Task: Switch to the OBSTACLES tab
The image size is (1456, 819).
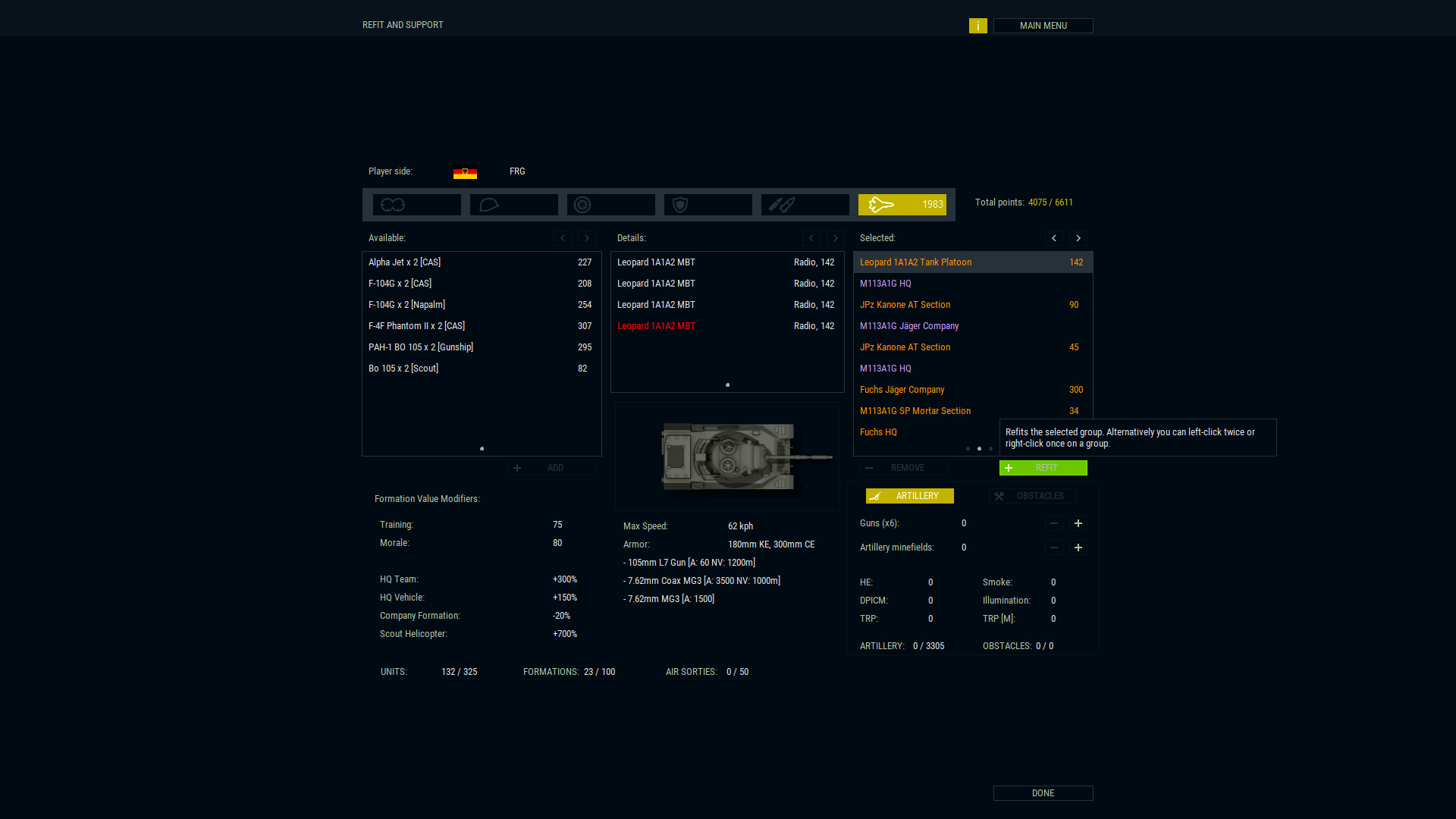Action: click(x=1033, y=496)
